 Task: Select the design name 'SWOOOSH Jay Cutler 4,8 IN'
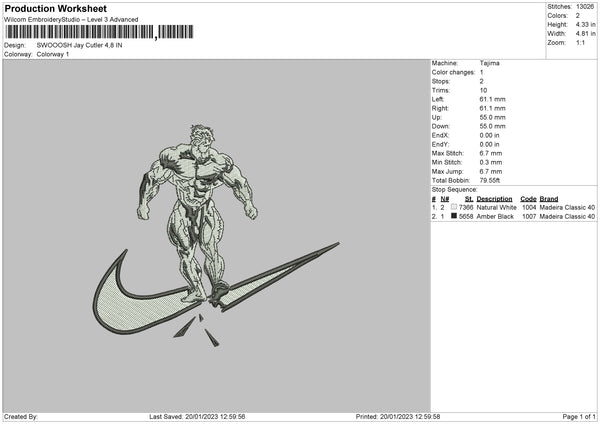point(80,45)
